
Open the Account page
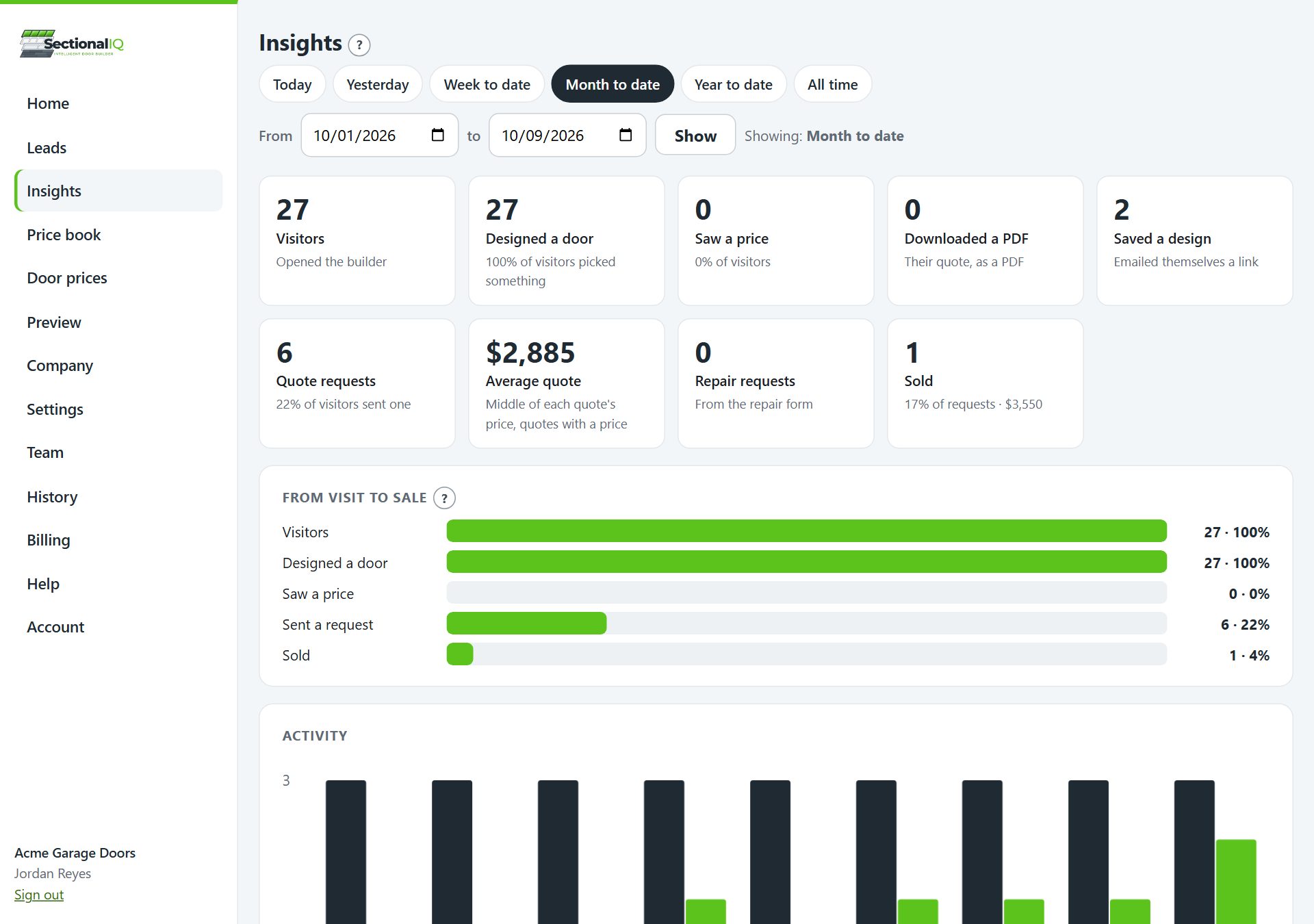click(118, 627)
